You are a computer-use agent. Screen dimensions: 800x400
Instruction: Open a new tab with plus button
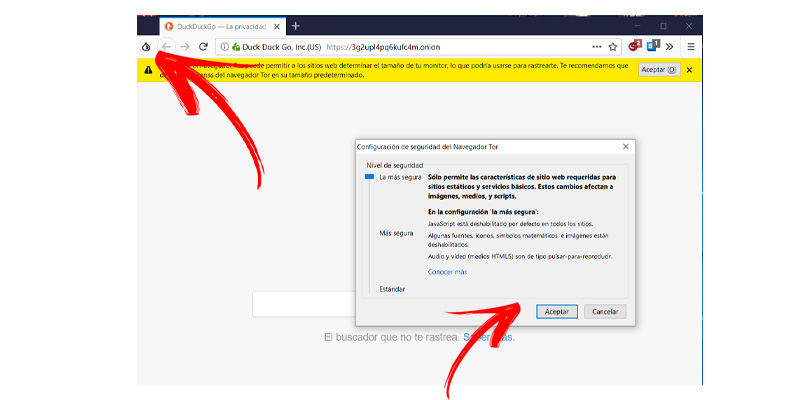coord(295,26)
